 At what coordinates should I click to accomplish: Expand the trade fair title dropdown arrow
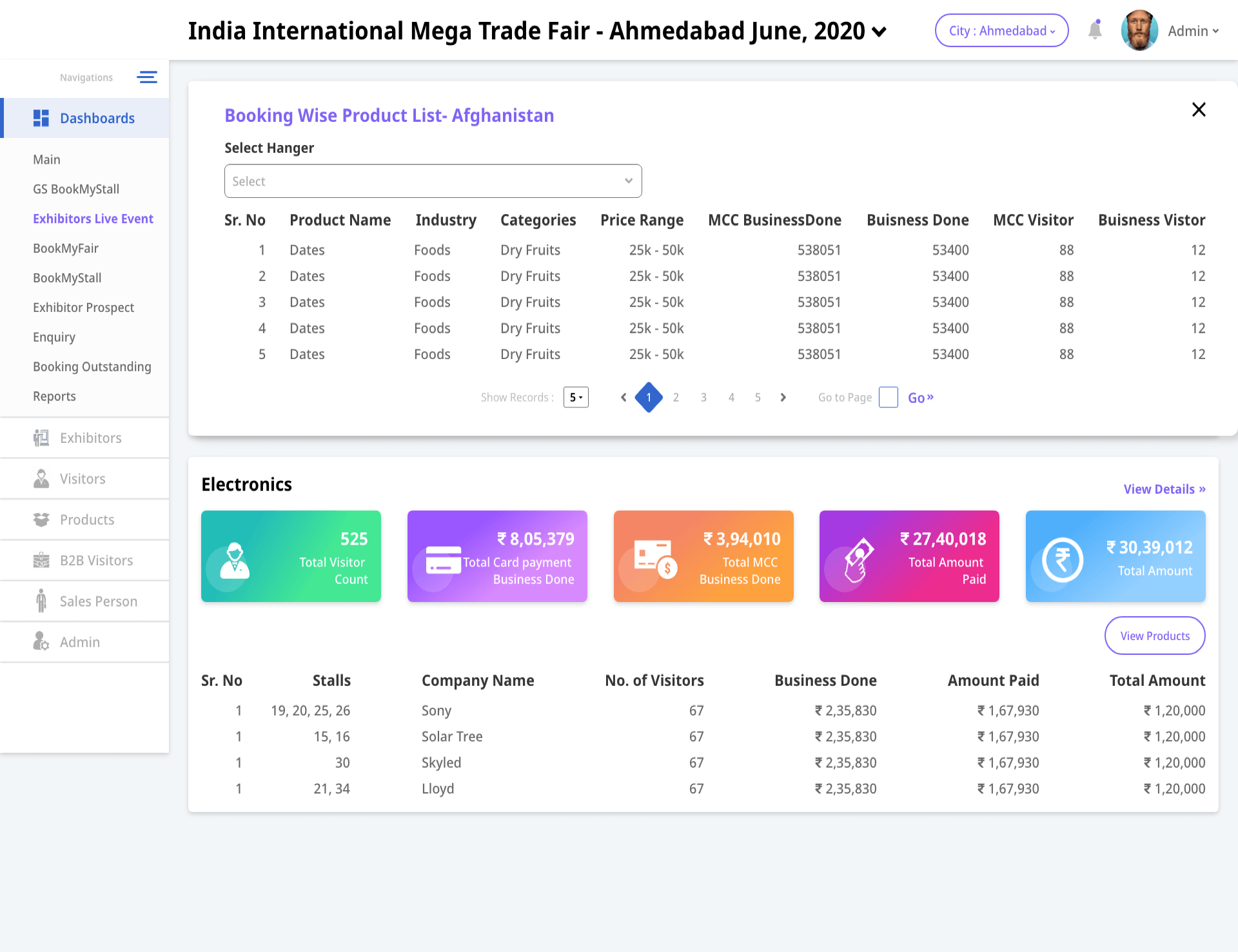click(879, 32)
